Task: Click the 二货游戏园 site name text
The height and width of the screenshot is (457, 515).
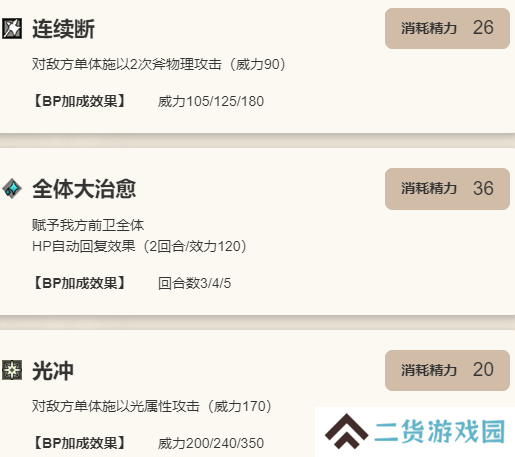Action: (x=439, y=431)
